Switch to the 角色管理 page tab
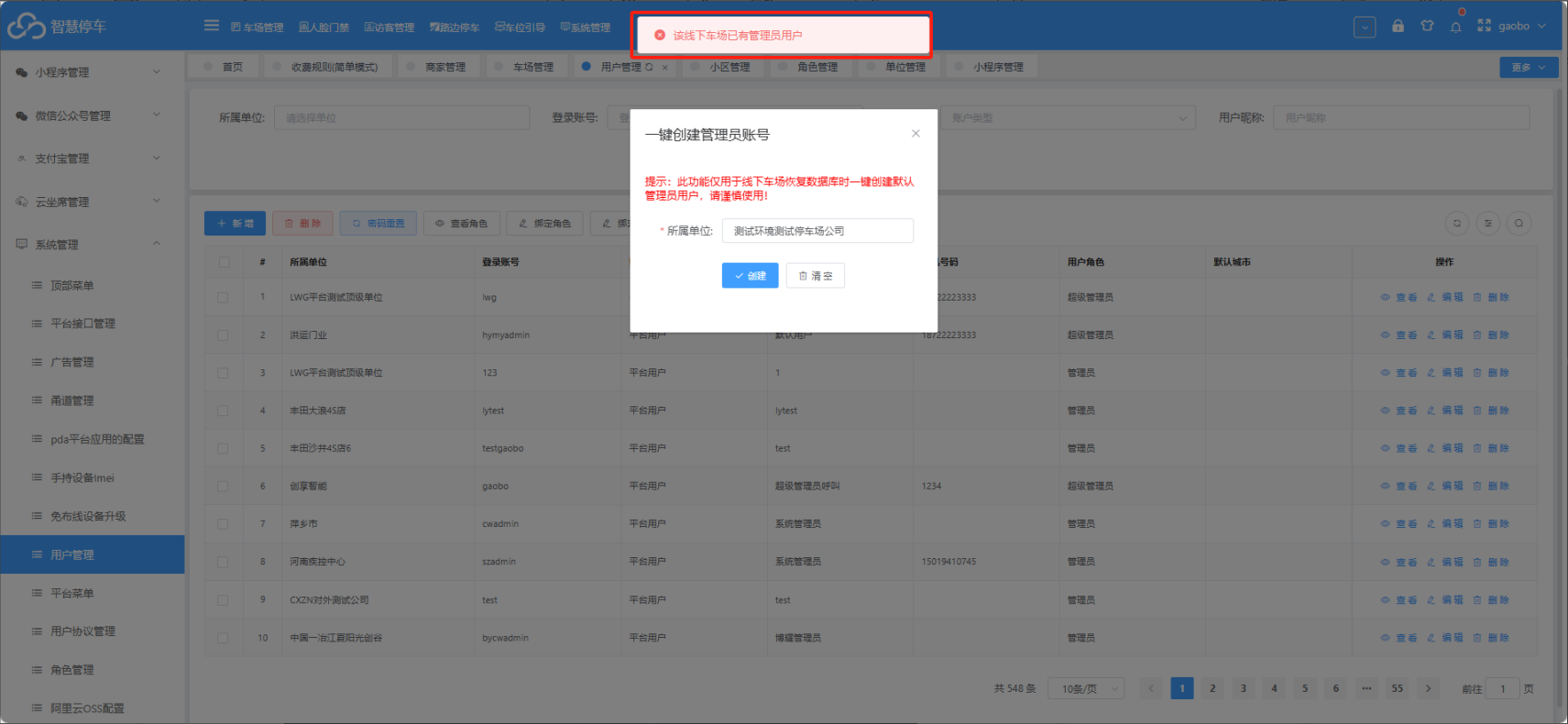 [809, 67]
